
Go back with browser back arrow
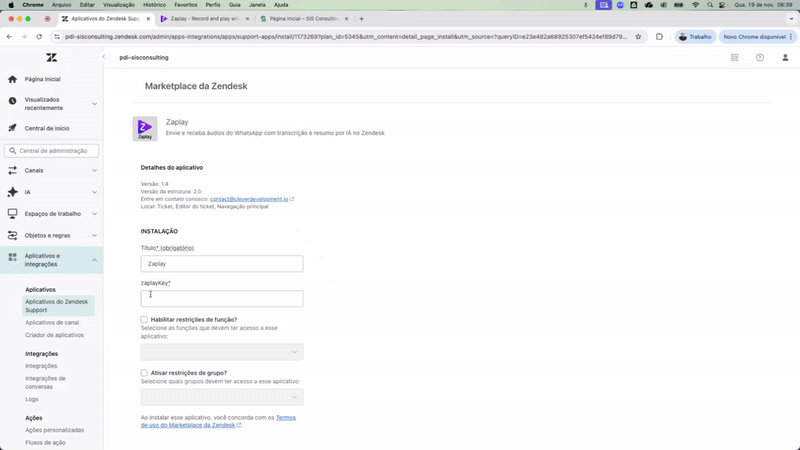pos(9,37)
